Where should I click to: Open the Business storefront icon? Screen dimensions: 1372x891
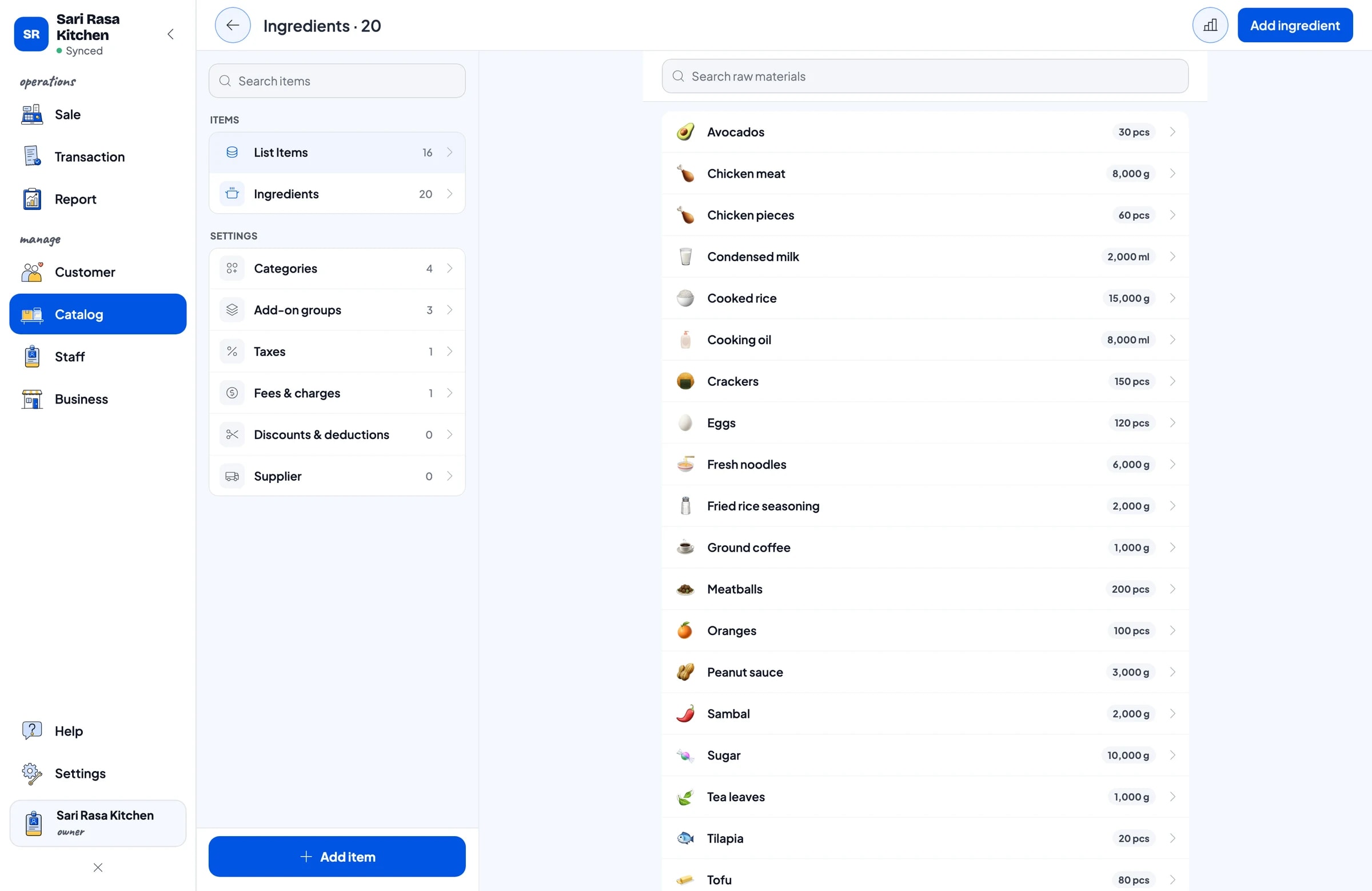tap(31, 399)
